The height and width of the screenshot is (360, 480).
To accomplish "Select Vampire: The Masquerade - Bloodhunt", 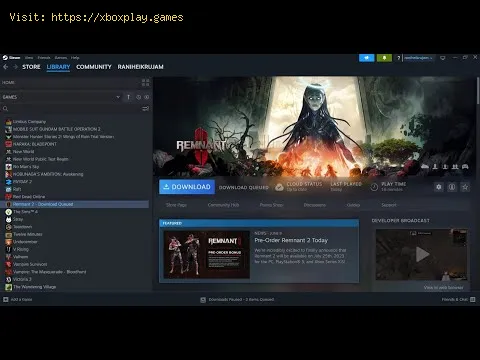I will point(49,272).
